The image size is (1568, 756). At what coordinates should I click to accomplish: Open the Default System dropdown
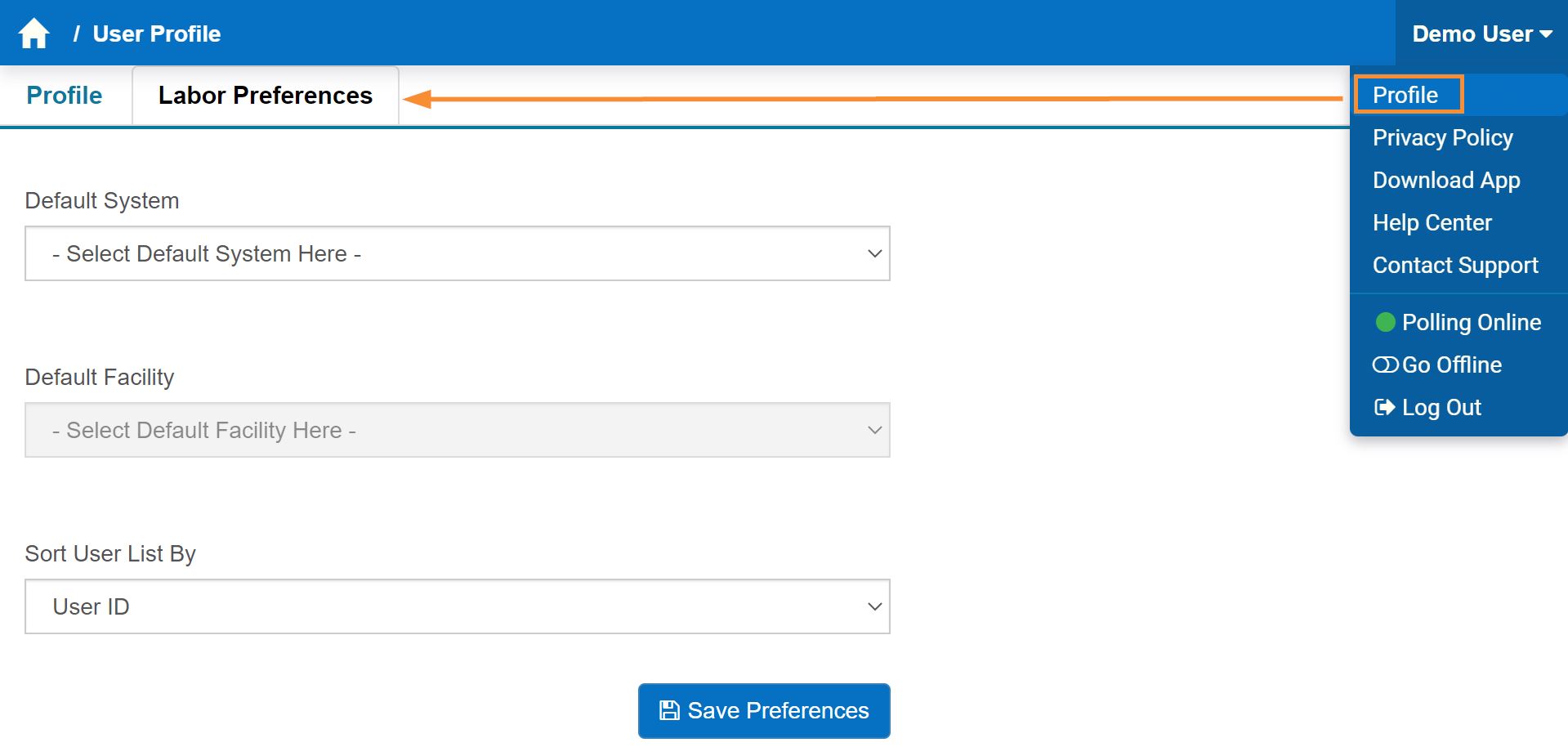(458, 254)
